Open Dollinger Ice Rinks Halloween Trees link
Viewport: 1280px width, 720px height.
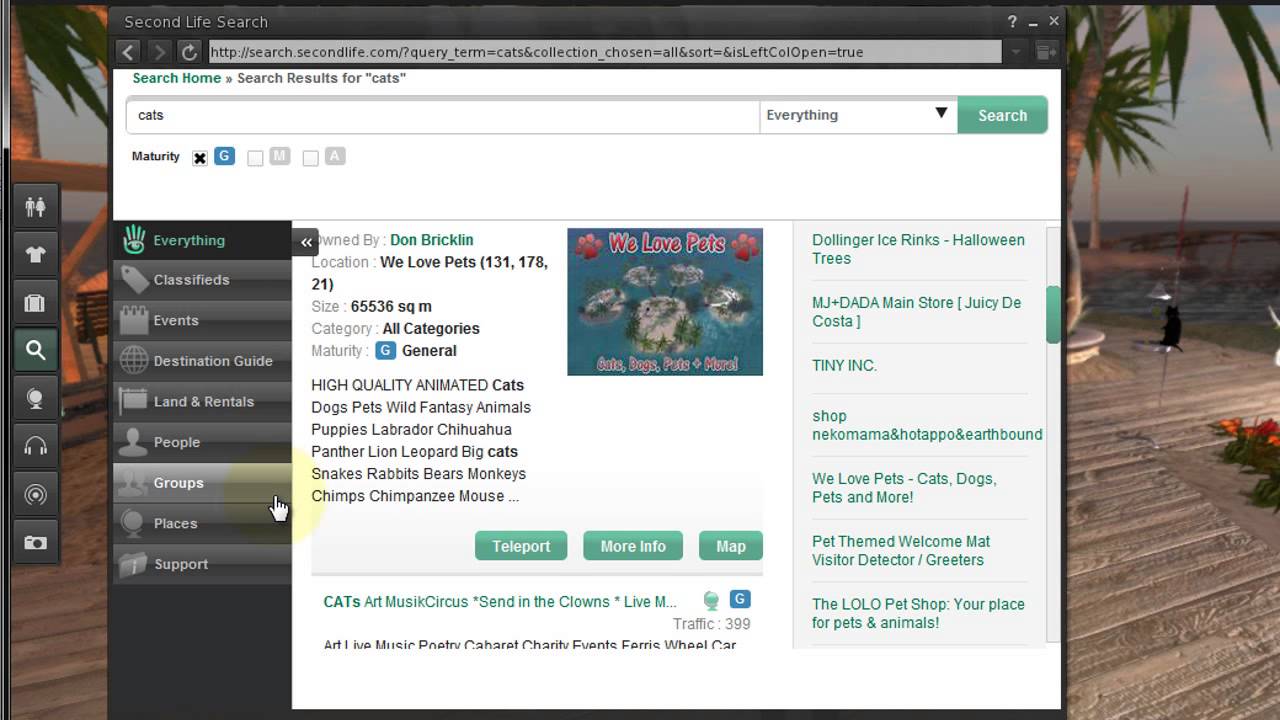point(918,249)
